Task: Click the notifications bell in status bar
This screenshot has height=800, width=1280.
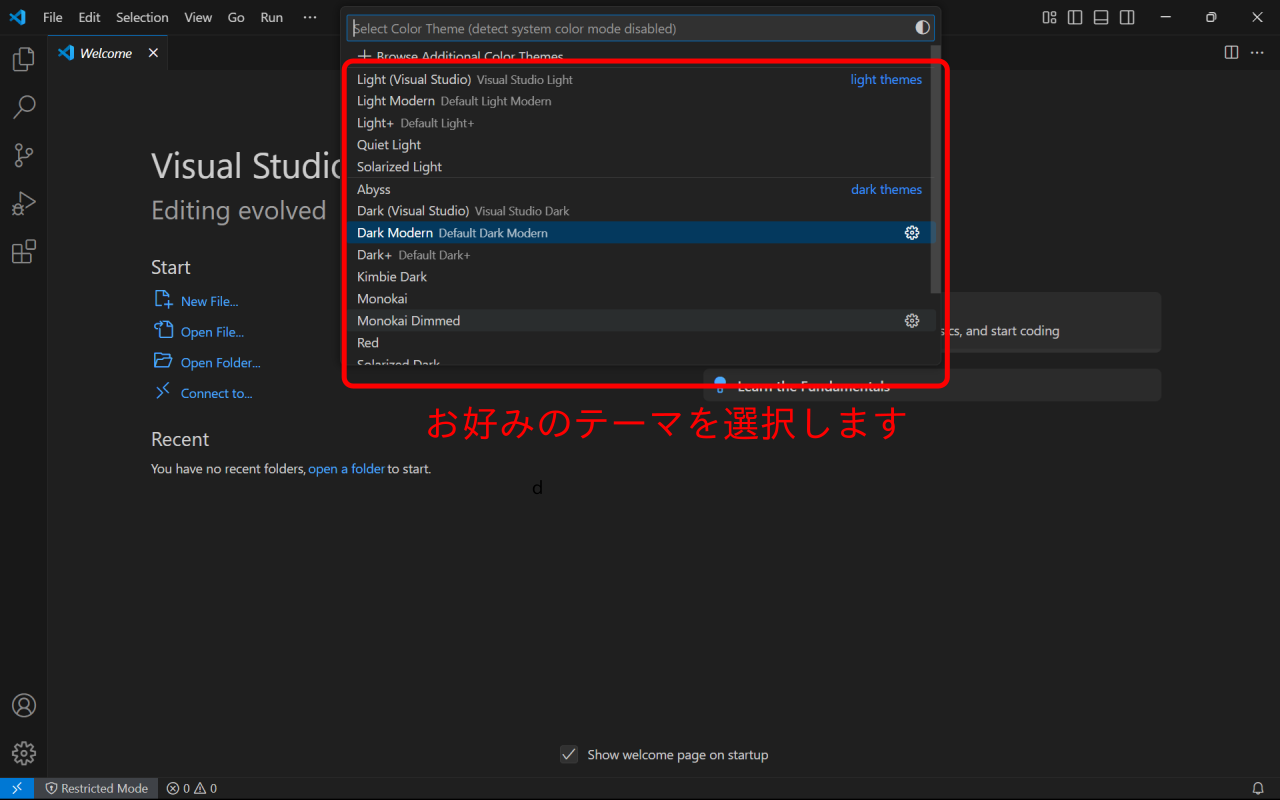Action: (x=1258, y=788)
